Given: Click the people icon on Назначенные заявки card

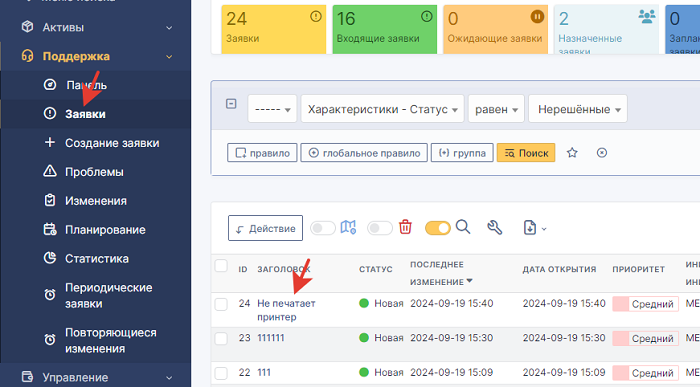Looking at the screenshot, I should coord(647,17).
